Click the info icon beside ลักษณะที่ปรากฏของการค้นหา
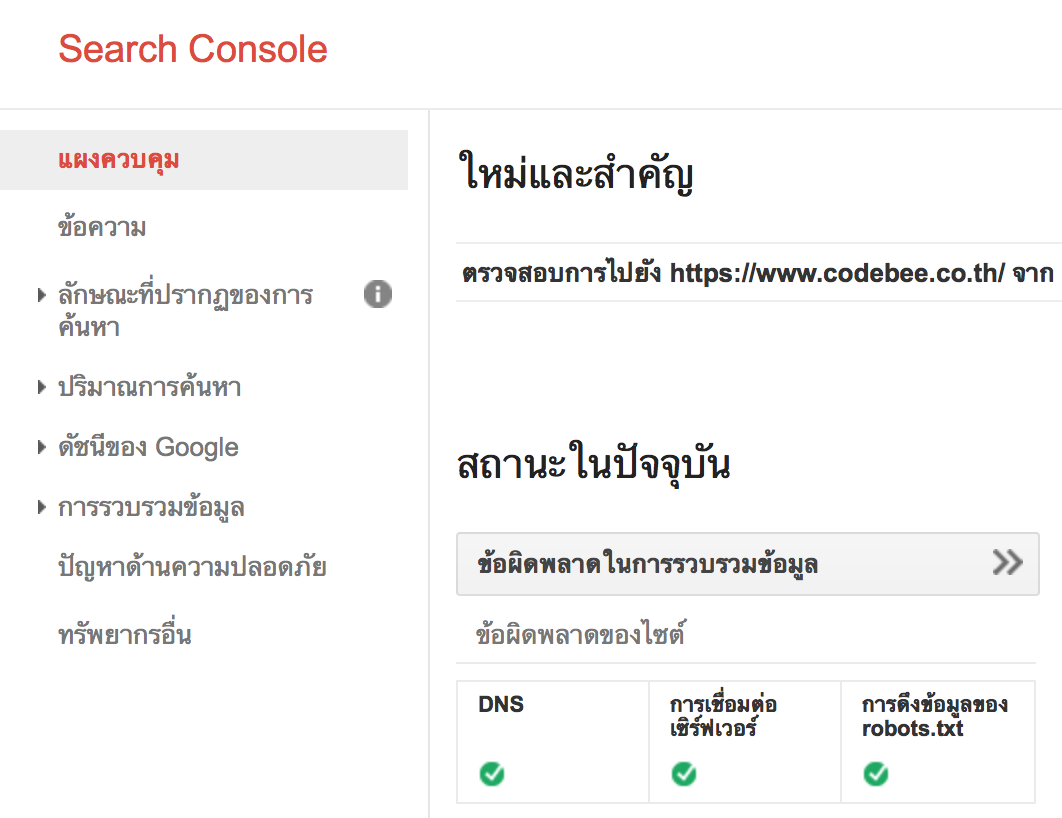 click(378, 294)
